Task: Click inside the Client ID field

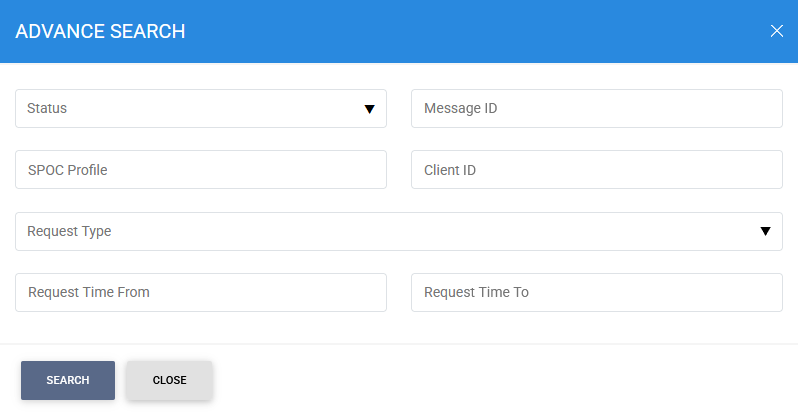Action: point(597,170)
